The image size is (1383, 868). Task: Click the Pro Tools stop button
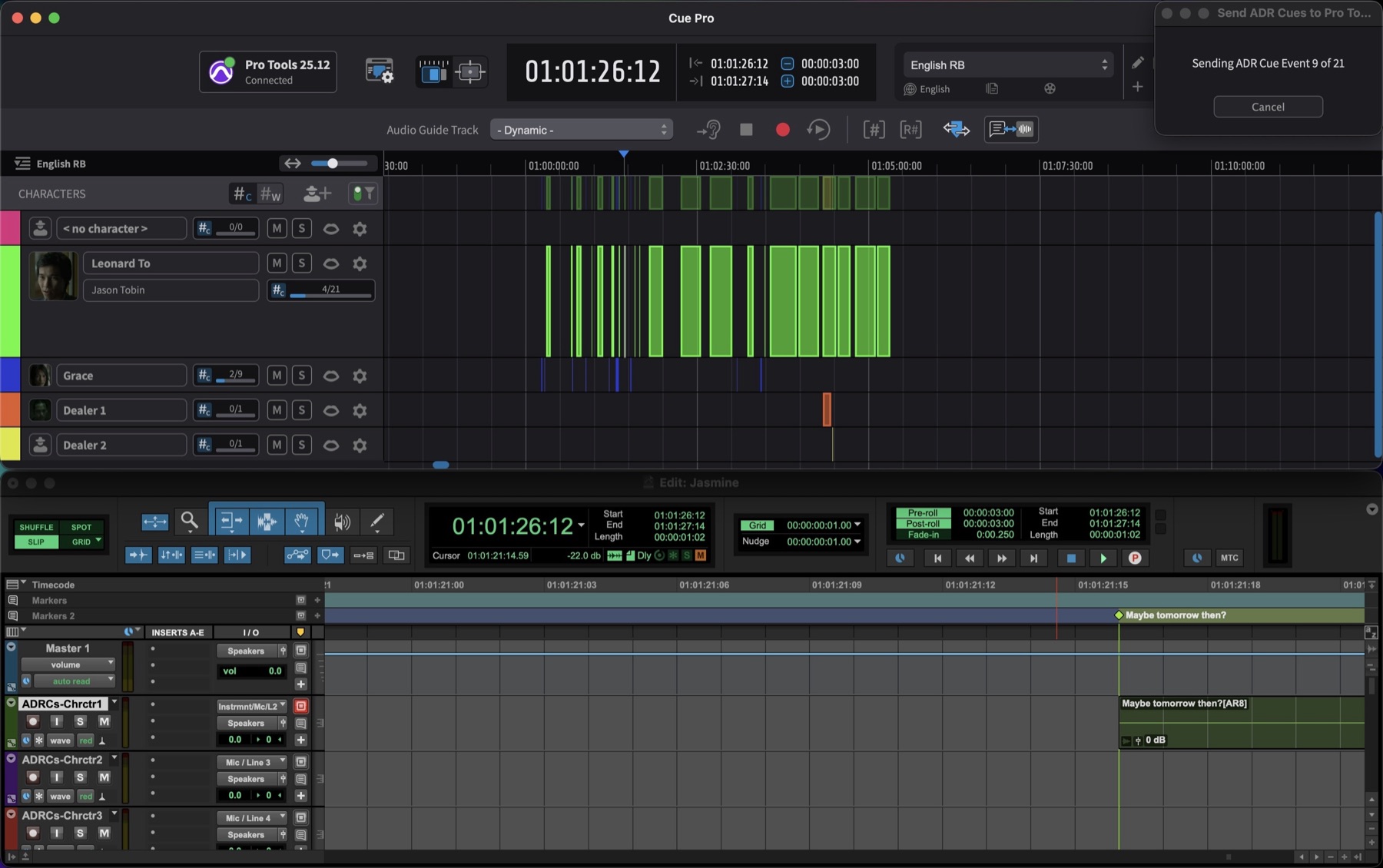pyautogui.click(x=1071, y=558)
